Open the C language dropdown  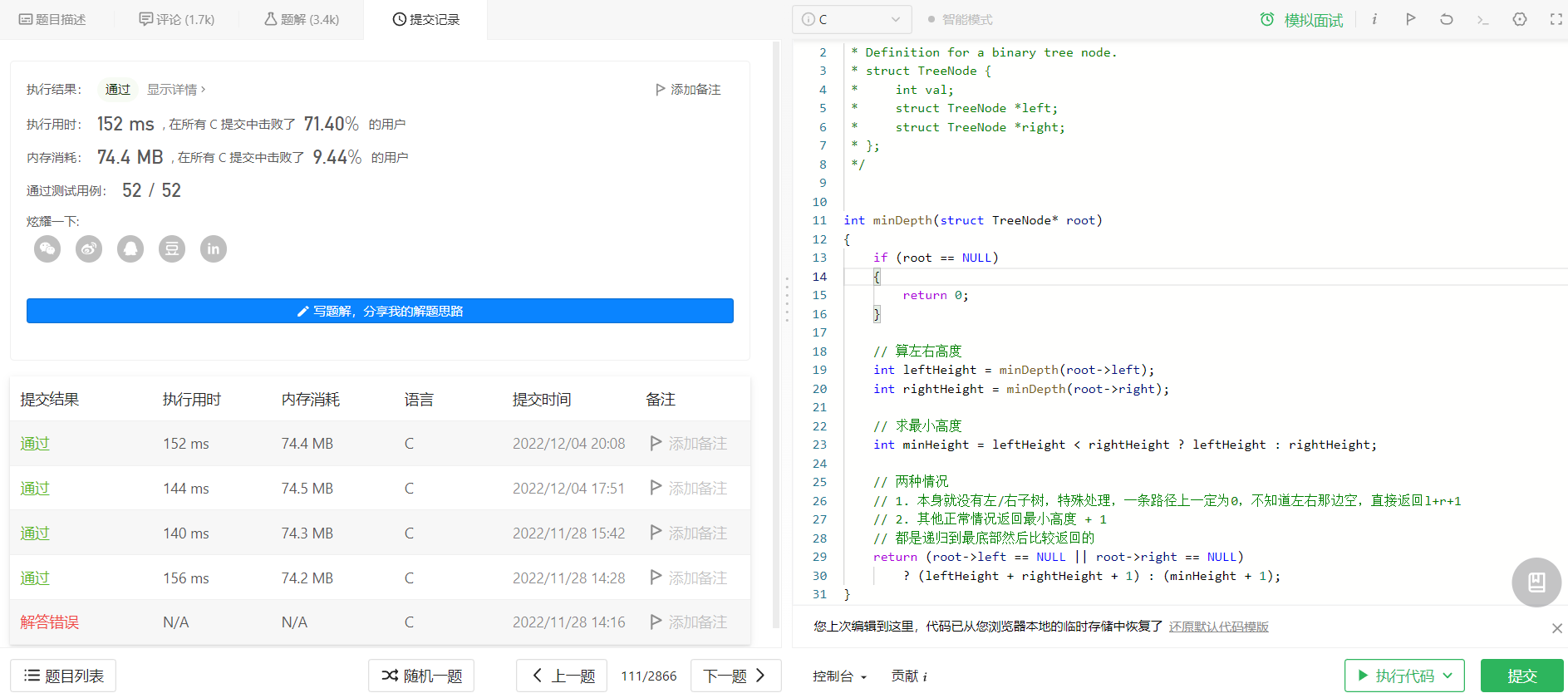[852, 19]
